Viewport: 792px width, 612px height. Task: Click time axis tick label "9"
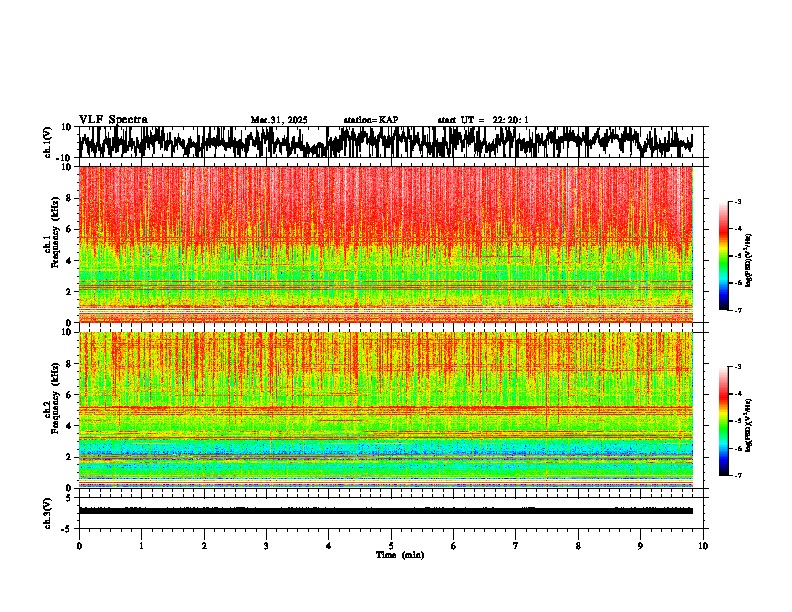click(x=640, y=546)
